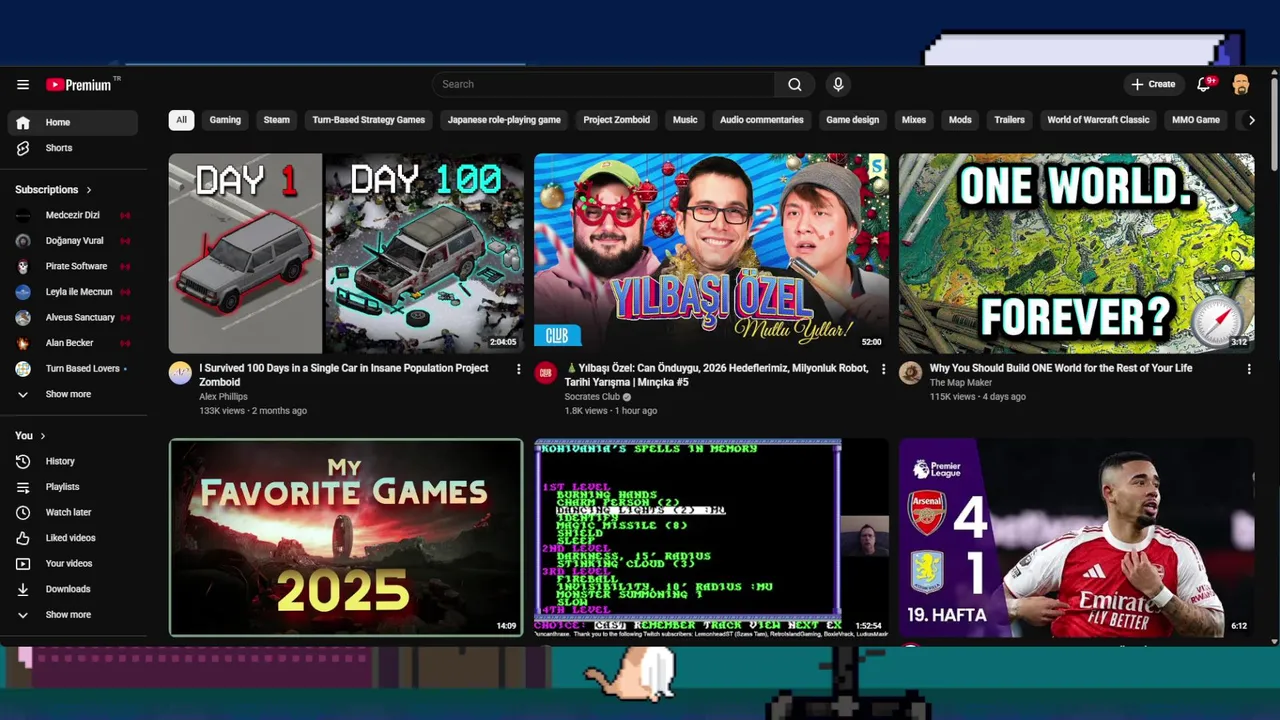The height and width of the screenshot is (720, 1280).
Task: Open Pirate Software subscription channel
Action: pos(72,267)
